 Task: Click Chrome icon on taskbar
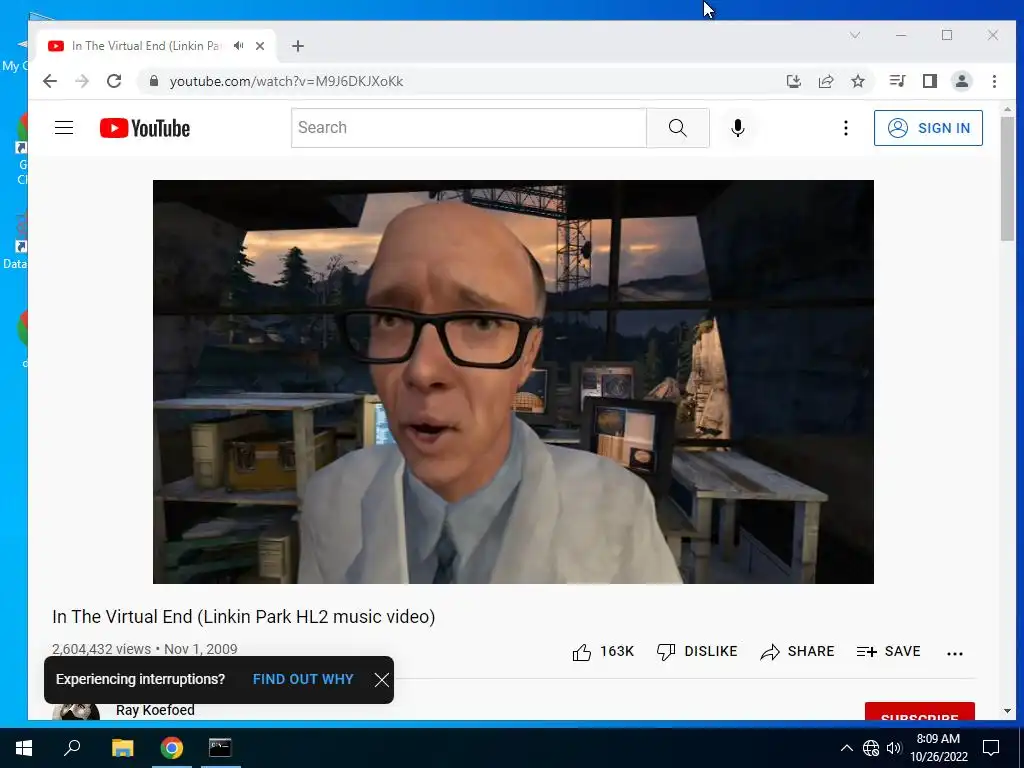coord(172,747)
